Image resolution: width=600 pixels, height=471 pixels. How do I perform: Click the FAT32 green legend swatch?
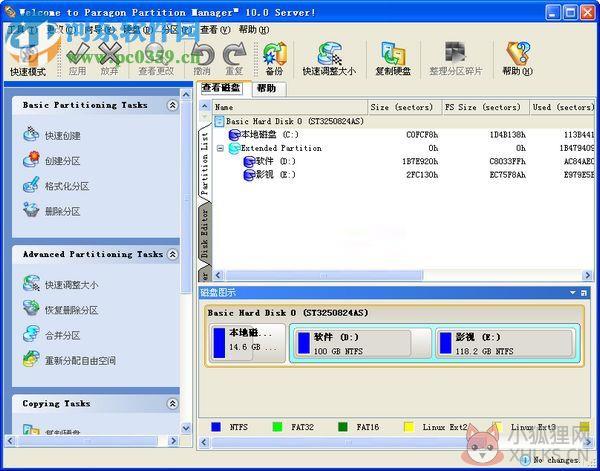pos(277,427)
